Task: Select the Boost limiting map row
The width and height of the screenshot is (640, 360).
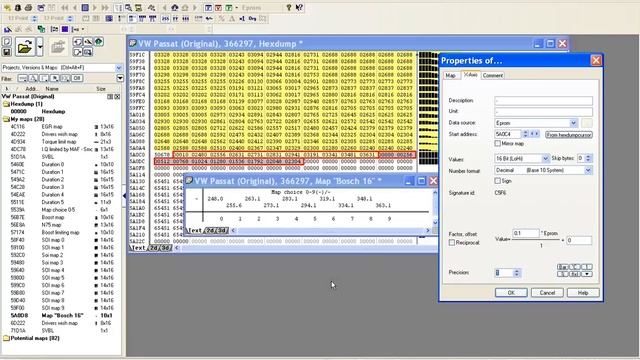Action: pos(61,232)
